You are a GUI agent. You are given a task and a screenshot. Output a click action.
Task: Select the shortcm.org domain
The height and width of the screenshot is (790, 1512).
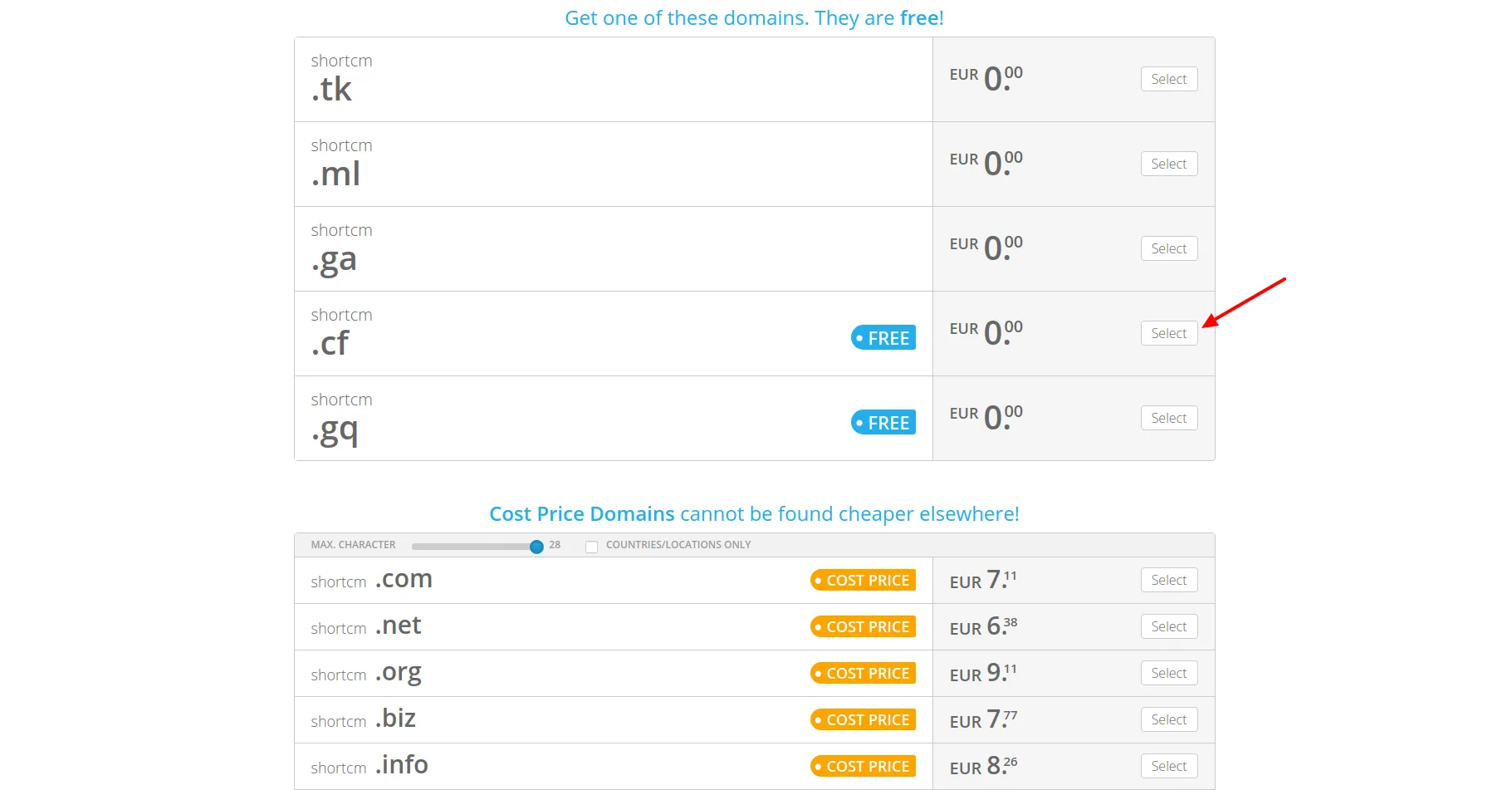[1168, 673]
